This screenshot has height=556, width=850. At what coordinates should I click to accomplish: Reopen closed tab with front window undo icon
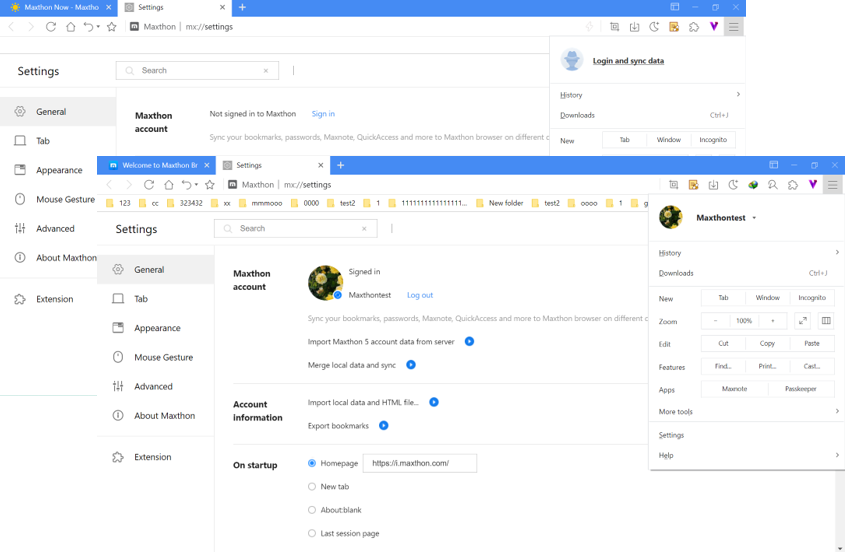pyautogui.click(x=186, y=185)
